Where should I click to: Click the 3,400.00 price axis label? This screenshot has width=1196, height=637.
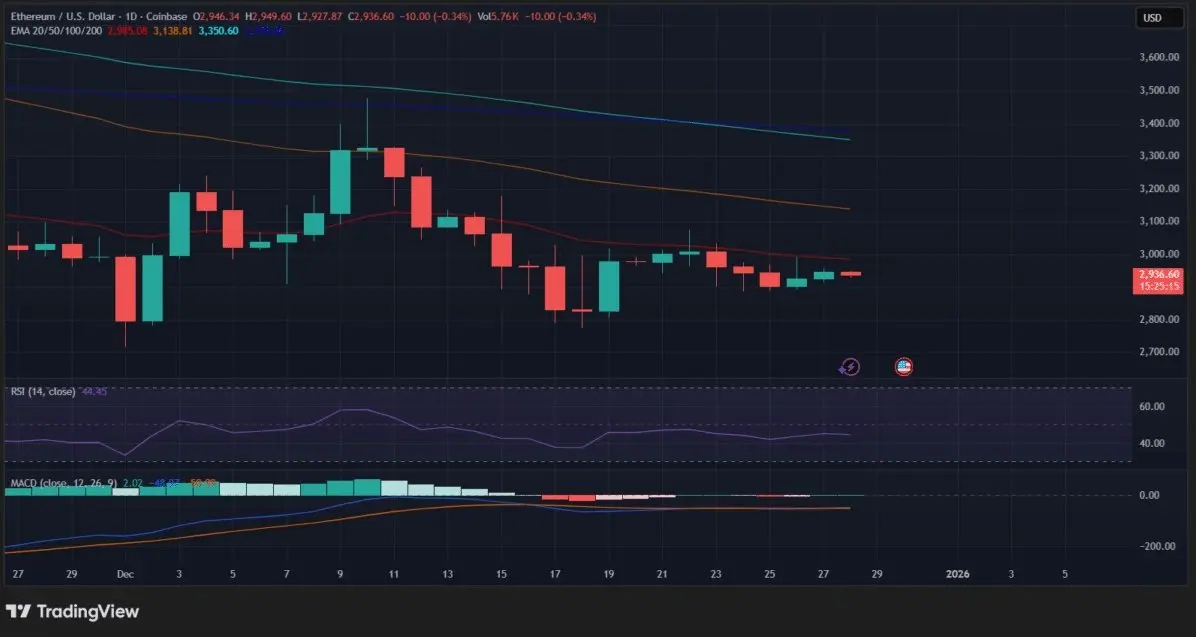coord(1159,123)
